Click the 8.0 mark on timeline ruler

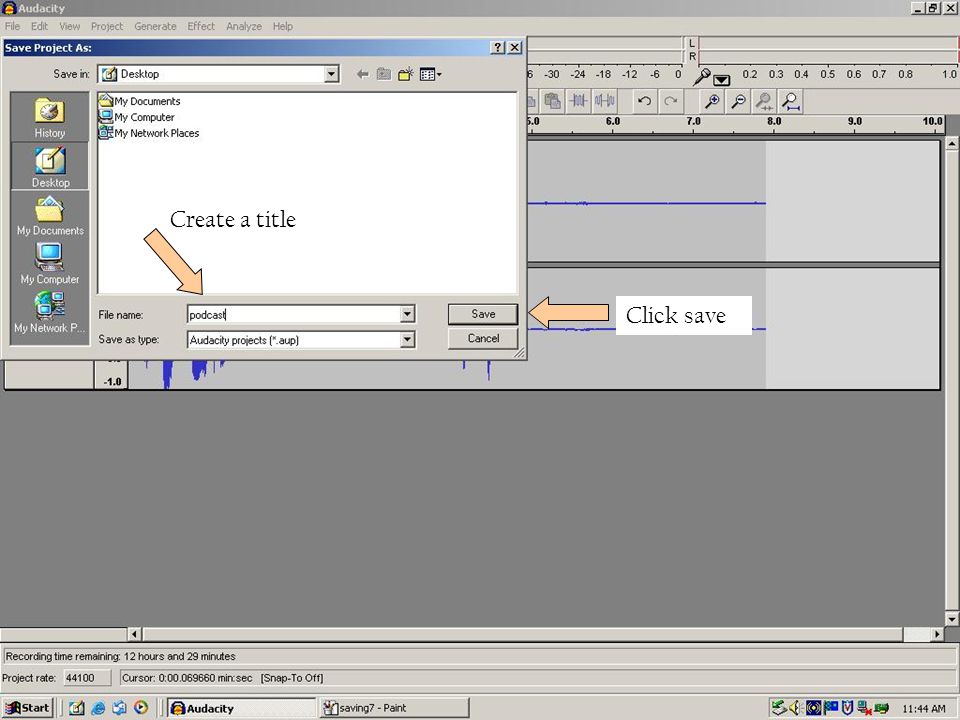(774, 121)
